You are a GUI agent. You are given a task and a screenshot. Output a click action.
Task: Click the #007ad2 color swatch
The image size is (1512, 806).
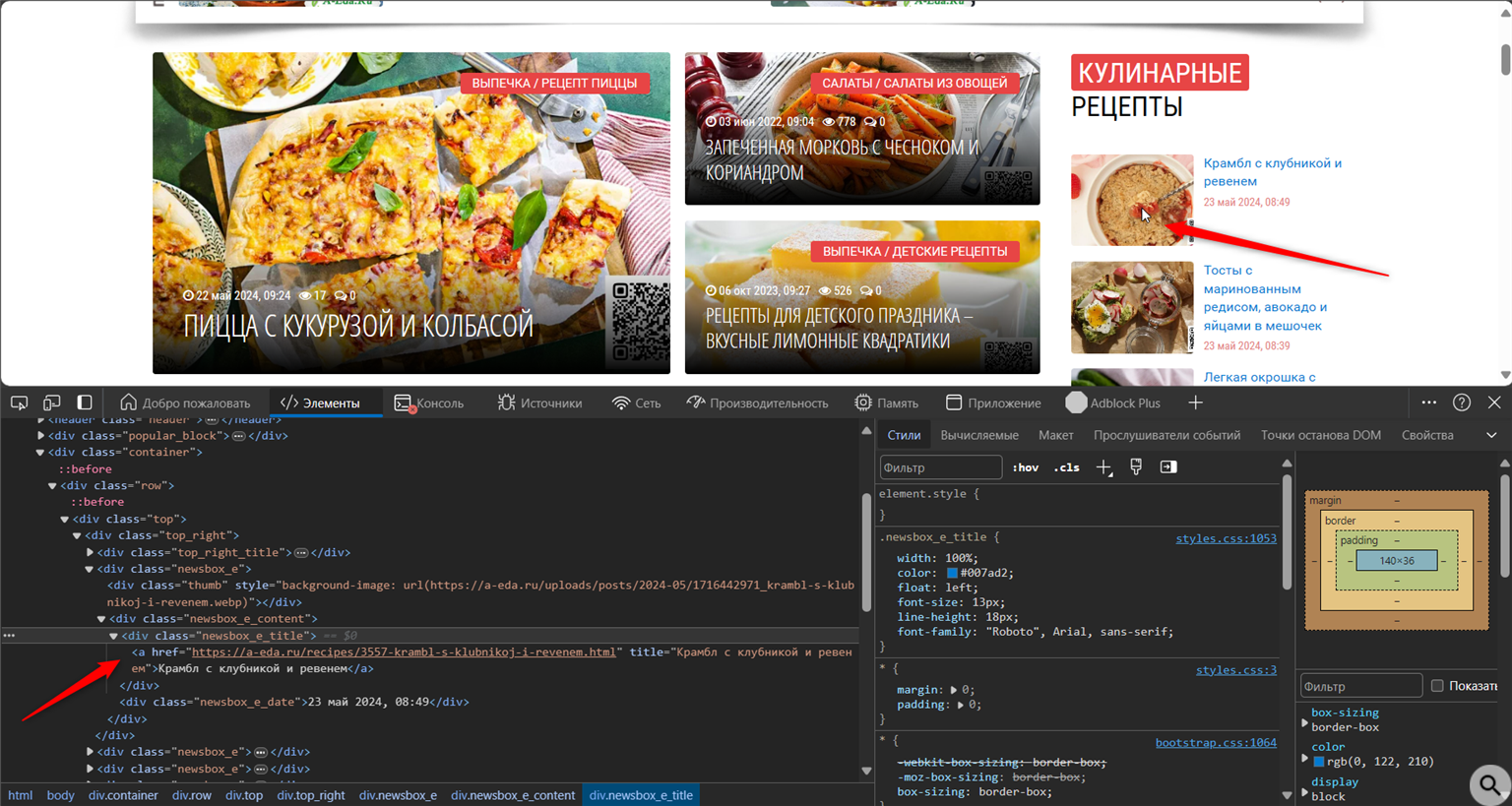(x=952, y=573)
